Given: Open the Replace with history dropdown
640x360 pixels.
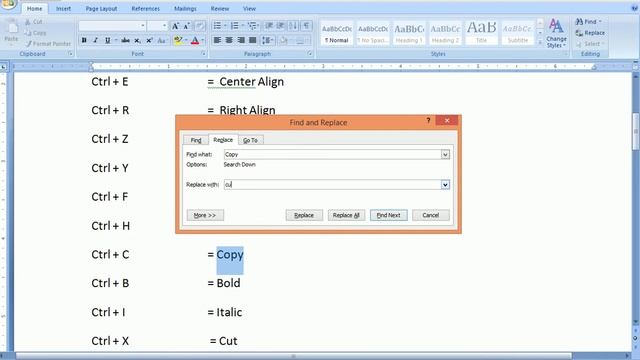Looking at the screenshot, I should pos(445,184).
